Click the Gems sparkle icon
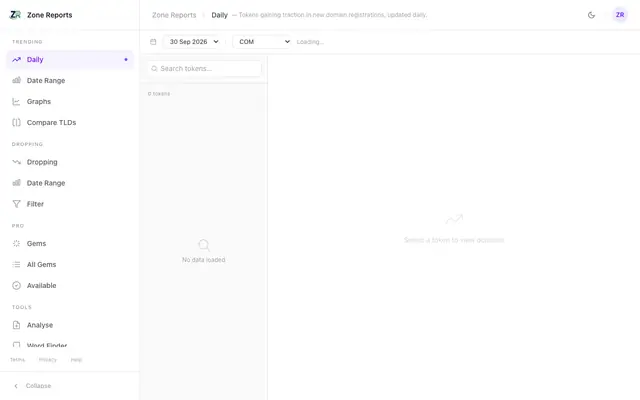This screenshot has height=400, width=640. (16, 244)
